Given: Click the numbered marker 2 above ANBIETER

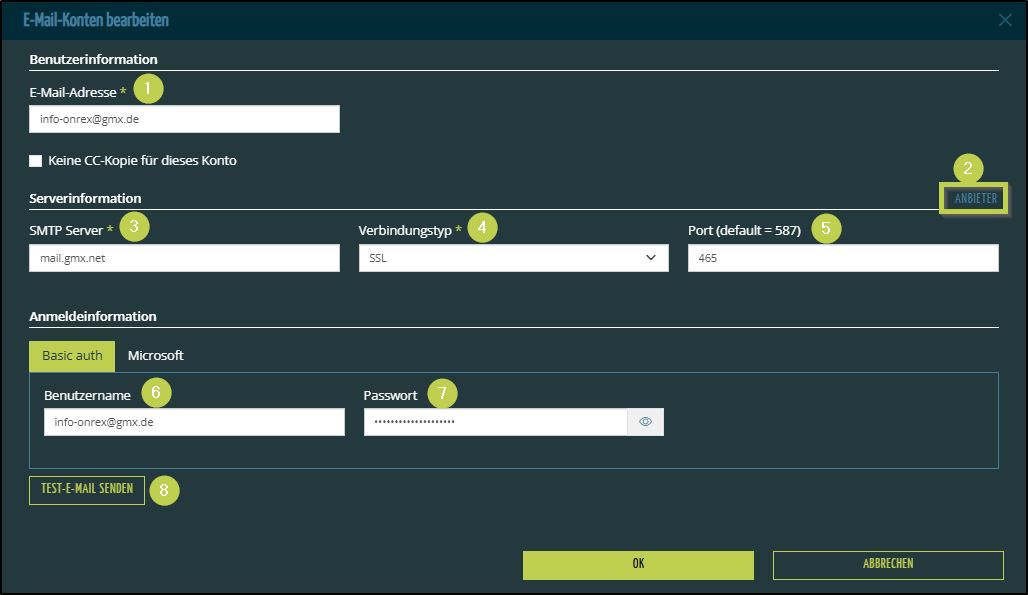Looking at the screenshot, I should coord(967,169).
